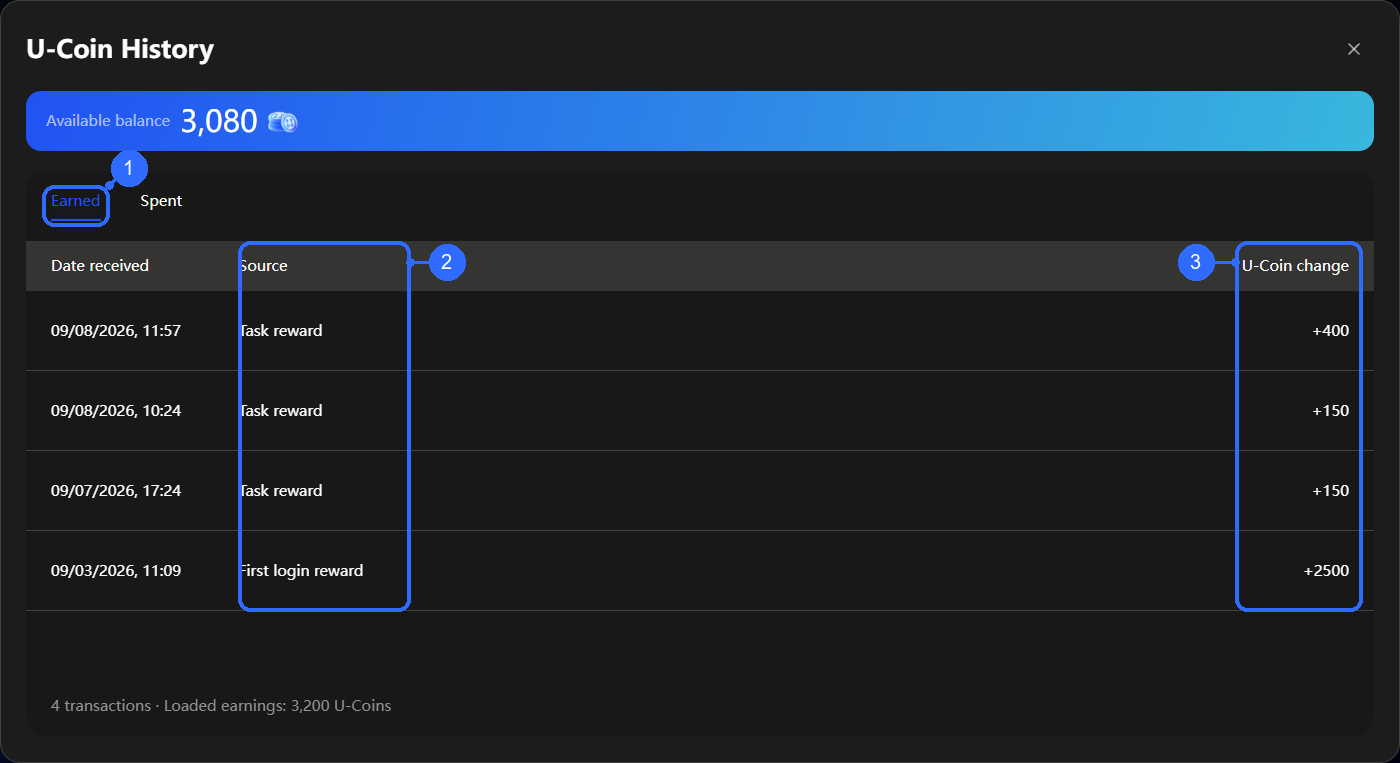Select the date 09/08/2026, 11:57
1400x763 pixels.
[116, 331]
